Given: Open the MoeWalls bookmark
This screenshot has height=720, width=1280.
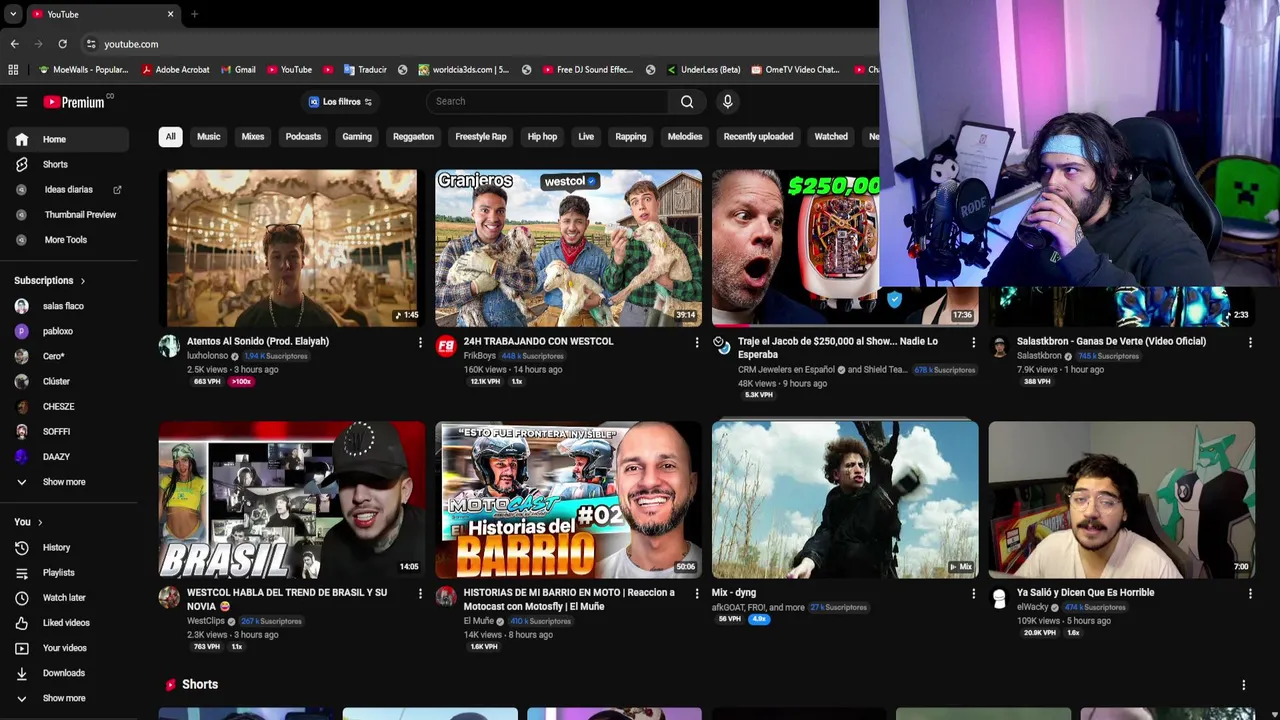Looking at the screenshot, I should 83,70.
